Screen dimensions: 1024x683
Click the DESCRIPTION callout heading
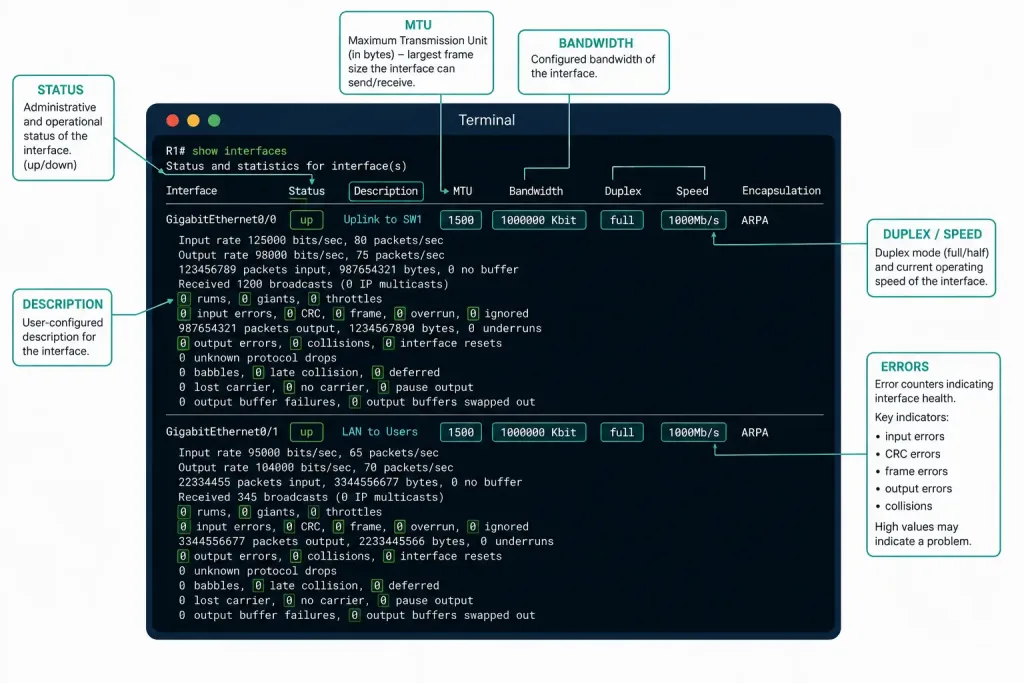coord(63,304)
